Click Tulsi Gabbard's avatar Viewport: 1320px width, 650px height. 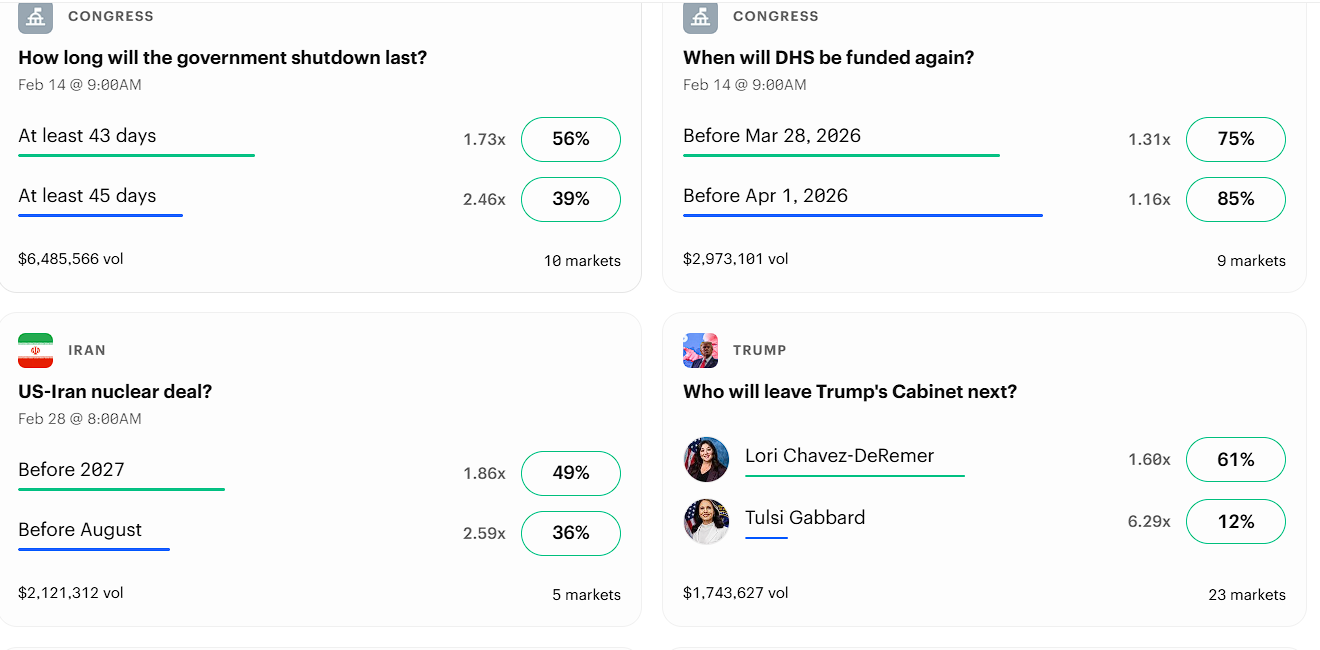(706, 521)
